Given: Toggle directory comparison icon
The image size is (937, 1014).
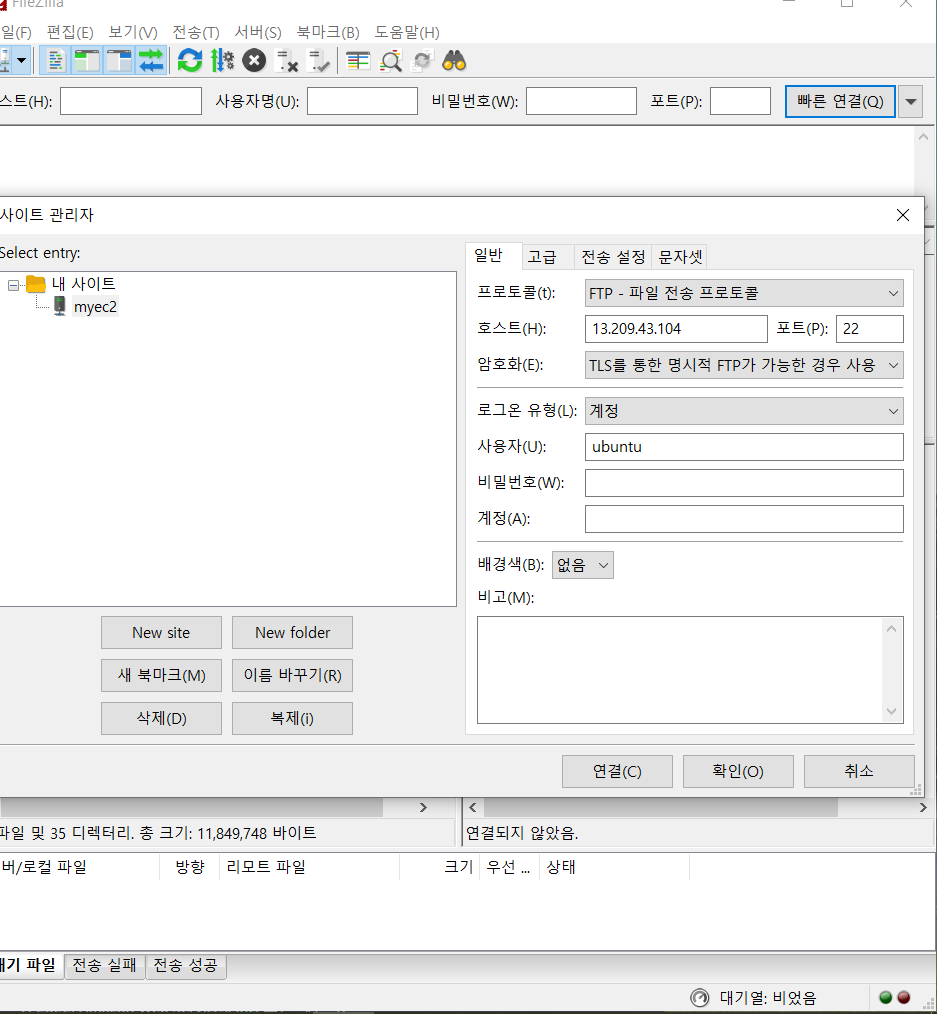Looking at the screenshot, I should coord(391,61).
